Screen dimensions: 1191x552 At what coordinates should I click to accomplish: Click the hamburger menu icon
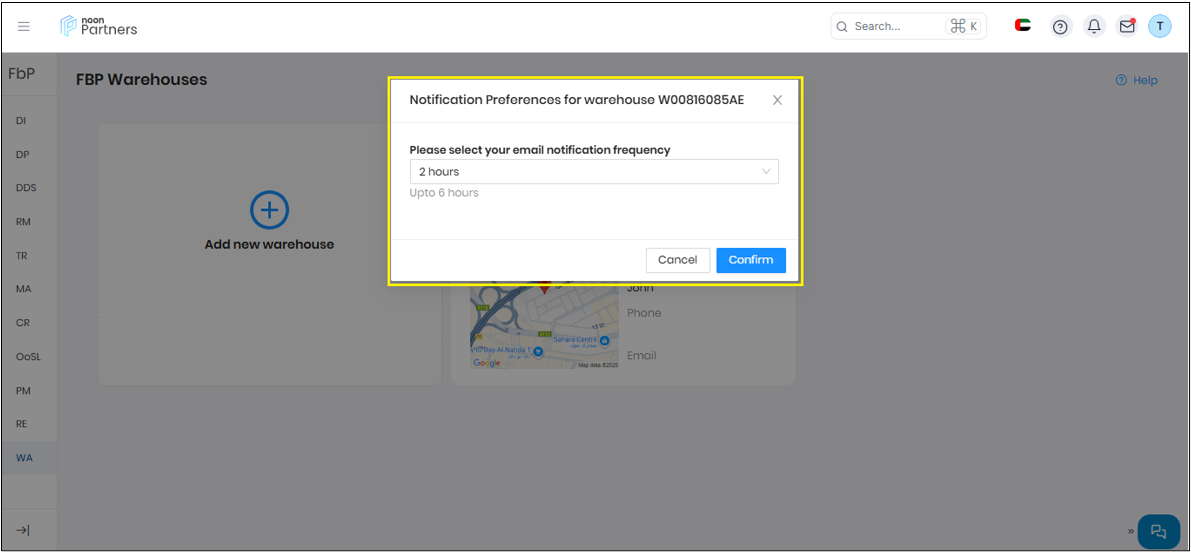[24, 27]
